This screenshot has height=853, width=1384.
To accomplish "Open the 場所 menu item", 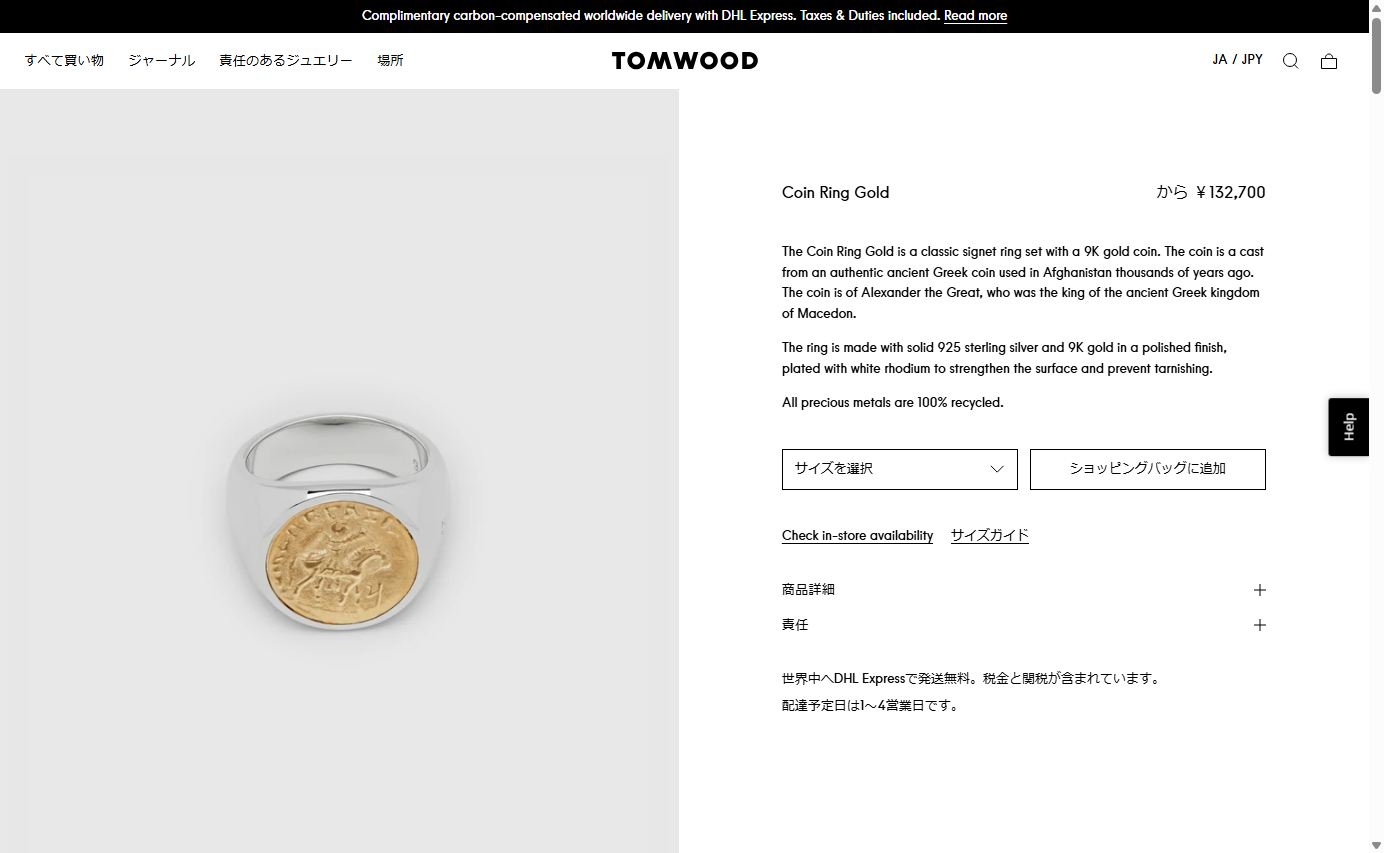I will (390, 61).
